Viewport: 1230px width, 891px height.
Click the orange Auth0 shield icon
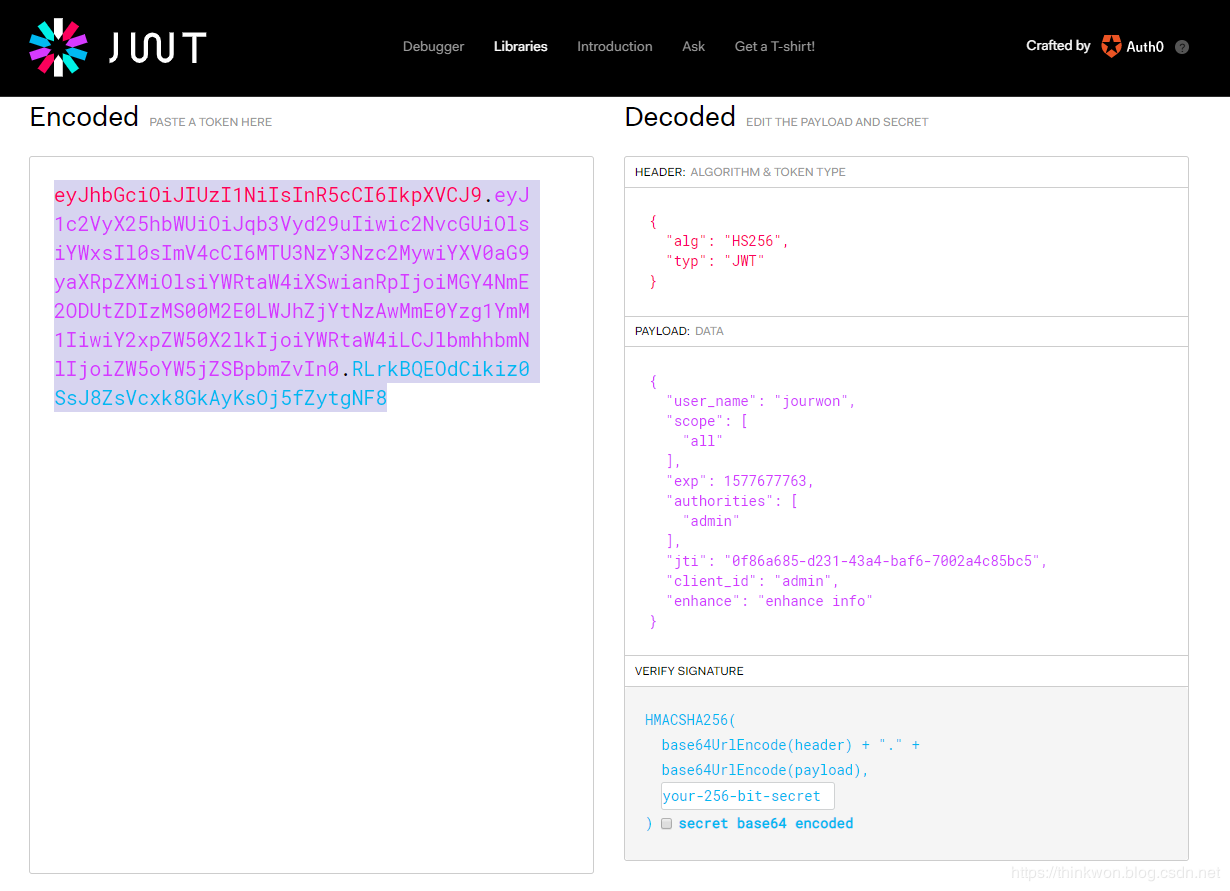click(x=1111, y=46)
